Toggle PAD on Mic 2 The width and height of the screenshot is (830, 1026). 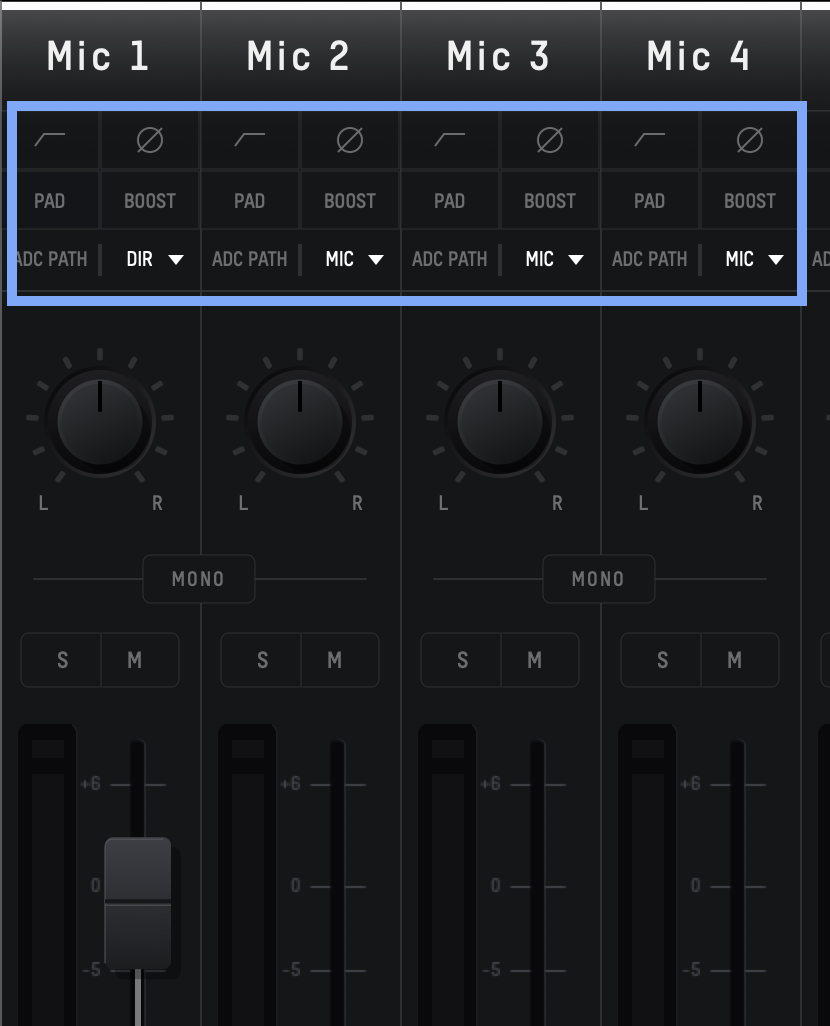[x=250, y=200]
